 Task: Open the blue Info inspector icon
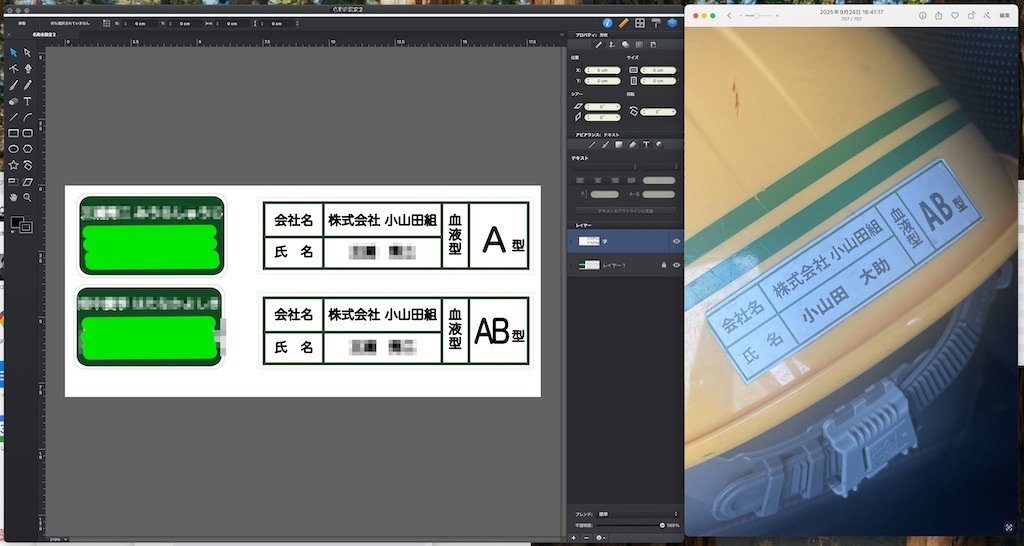(607, 23)
